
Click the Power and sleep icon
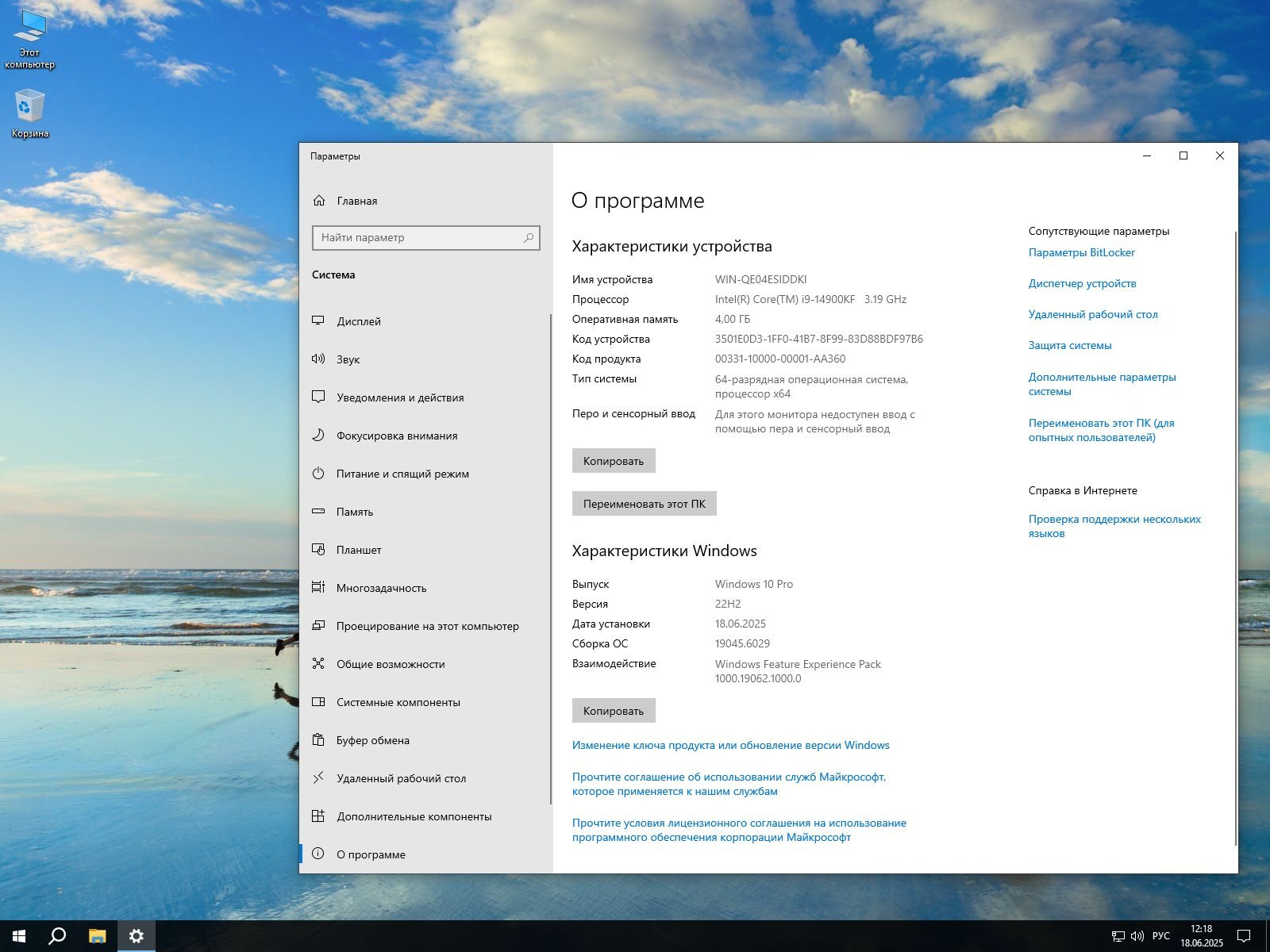318,474
